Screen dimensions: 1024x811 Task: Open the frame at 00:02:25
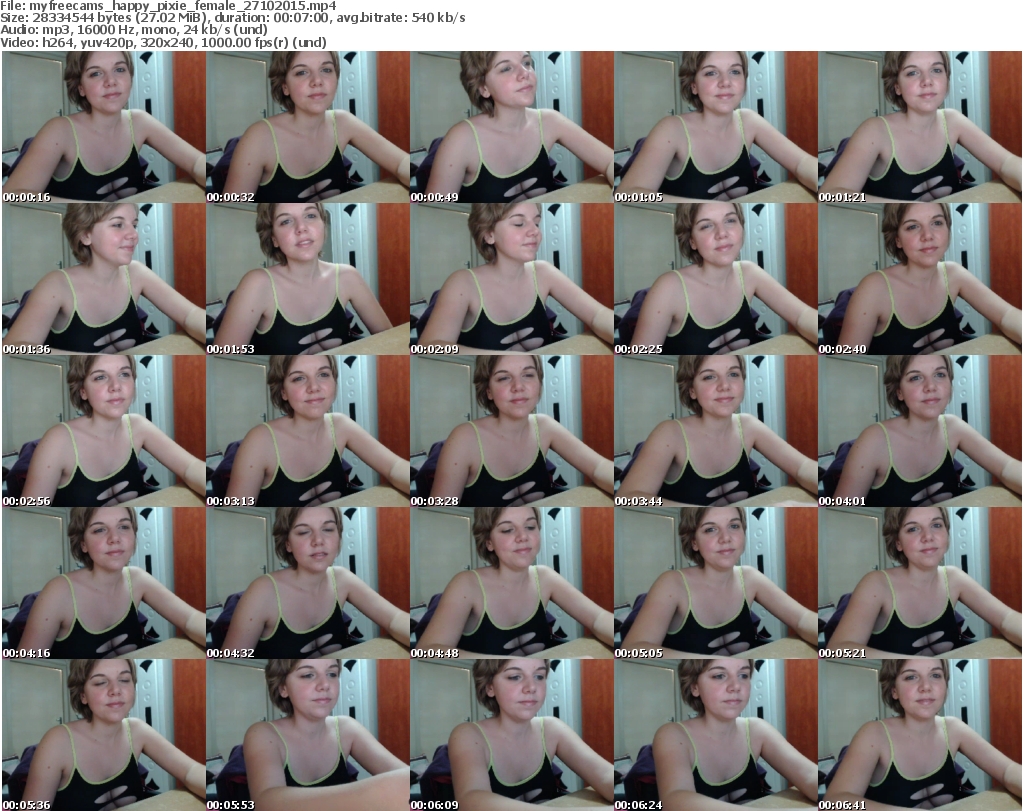click(716, 279)
